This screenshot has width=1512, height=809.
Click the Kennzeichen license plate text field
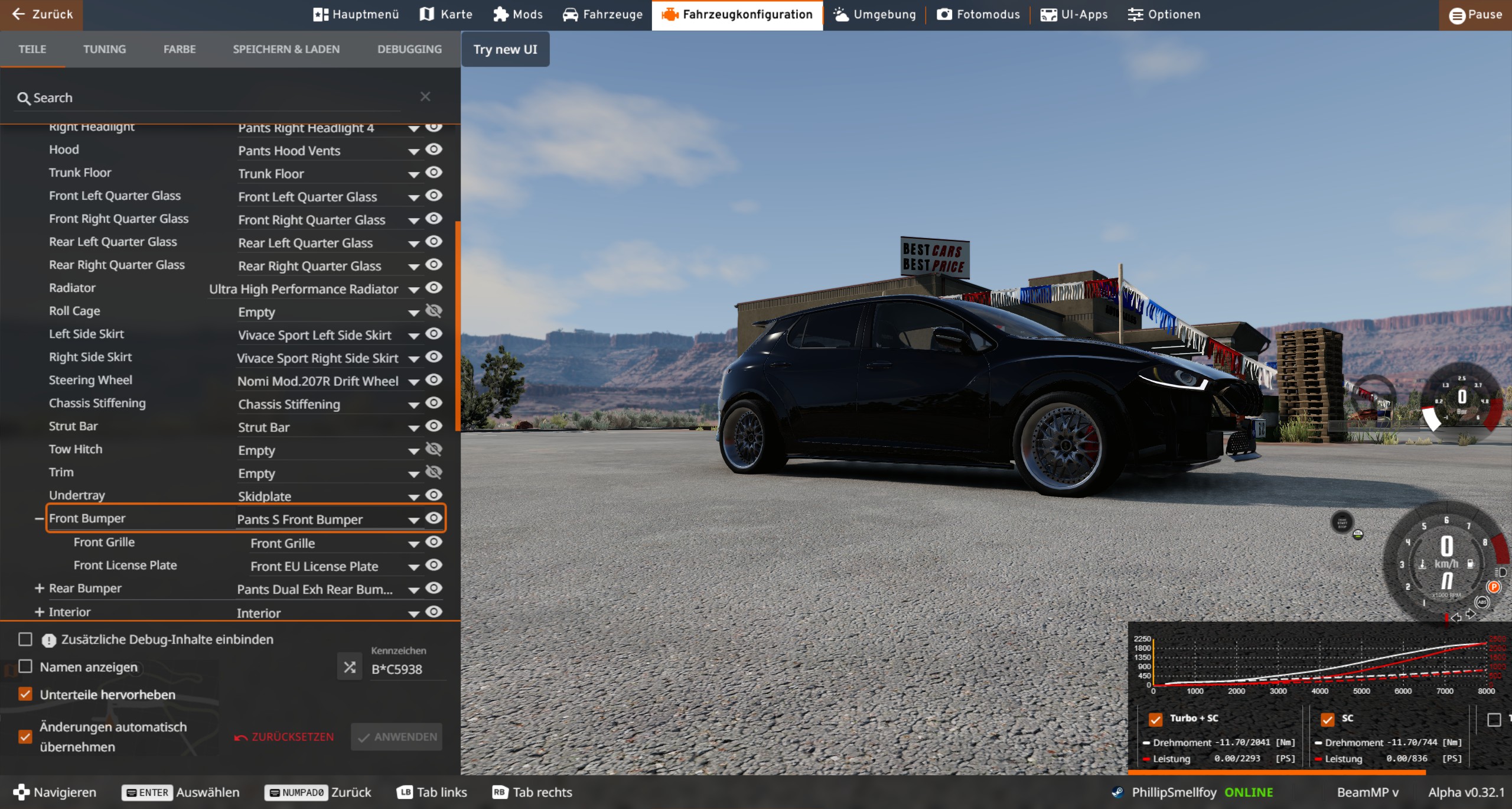[x=406, y=670]
